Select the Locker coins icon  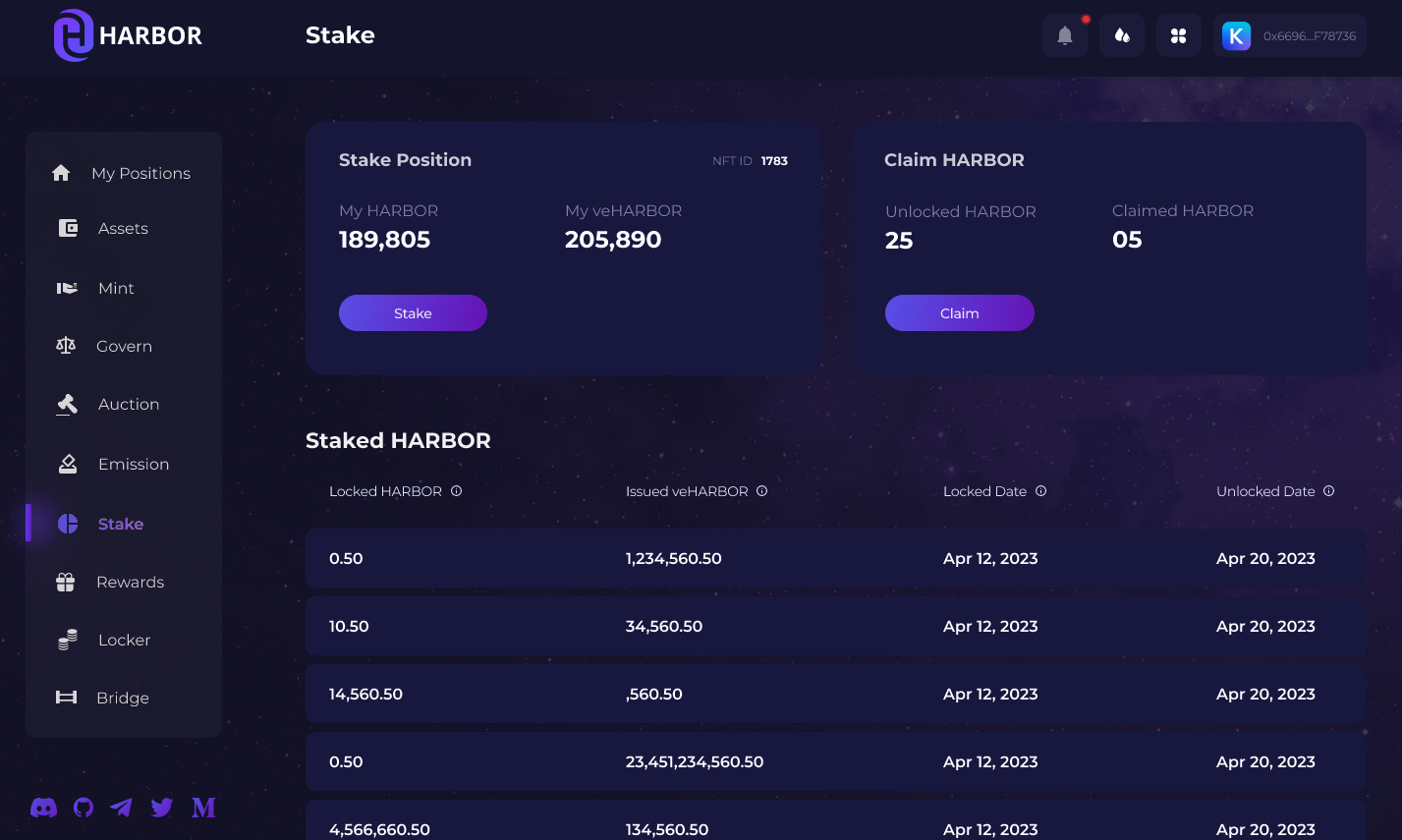point(65,640)
